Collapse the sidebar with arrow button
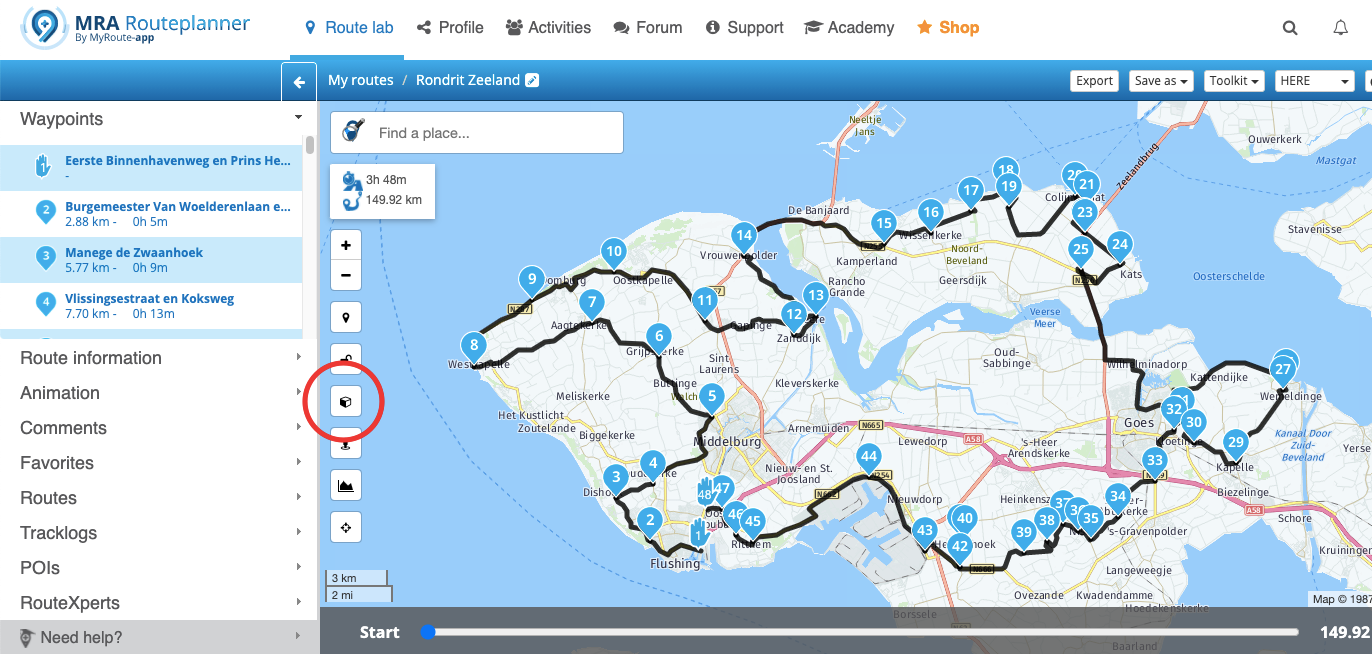Viewport: 1372px width, 654px height. 298,83
